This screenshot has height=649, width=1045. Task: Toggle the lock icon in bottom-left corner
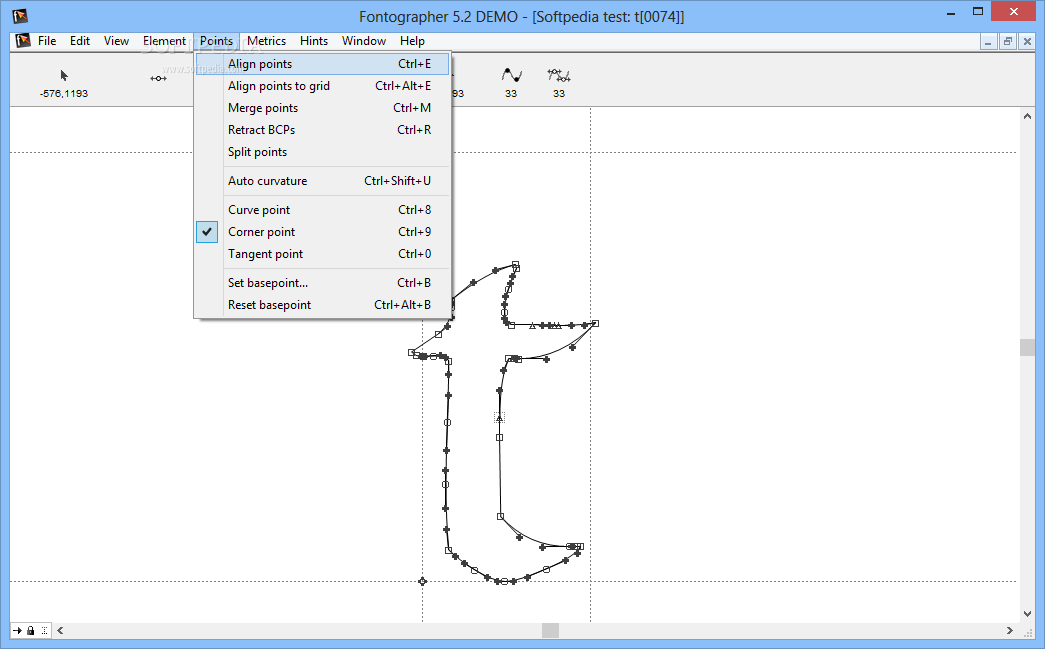pos(31,630)
